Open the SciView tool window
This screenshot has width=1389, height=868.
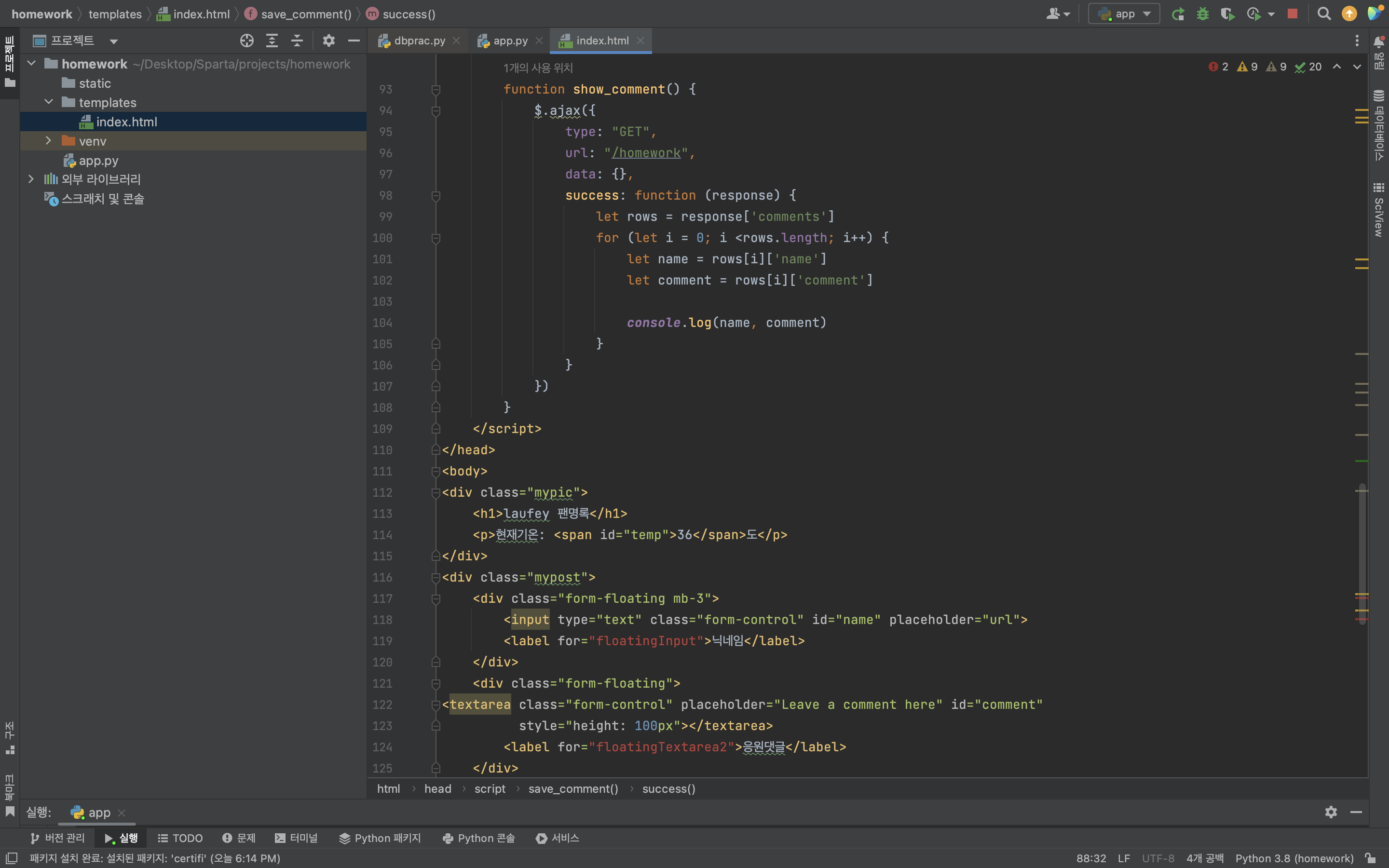1379,210
